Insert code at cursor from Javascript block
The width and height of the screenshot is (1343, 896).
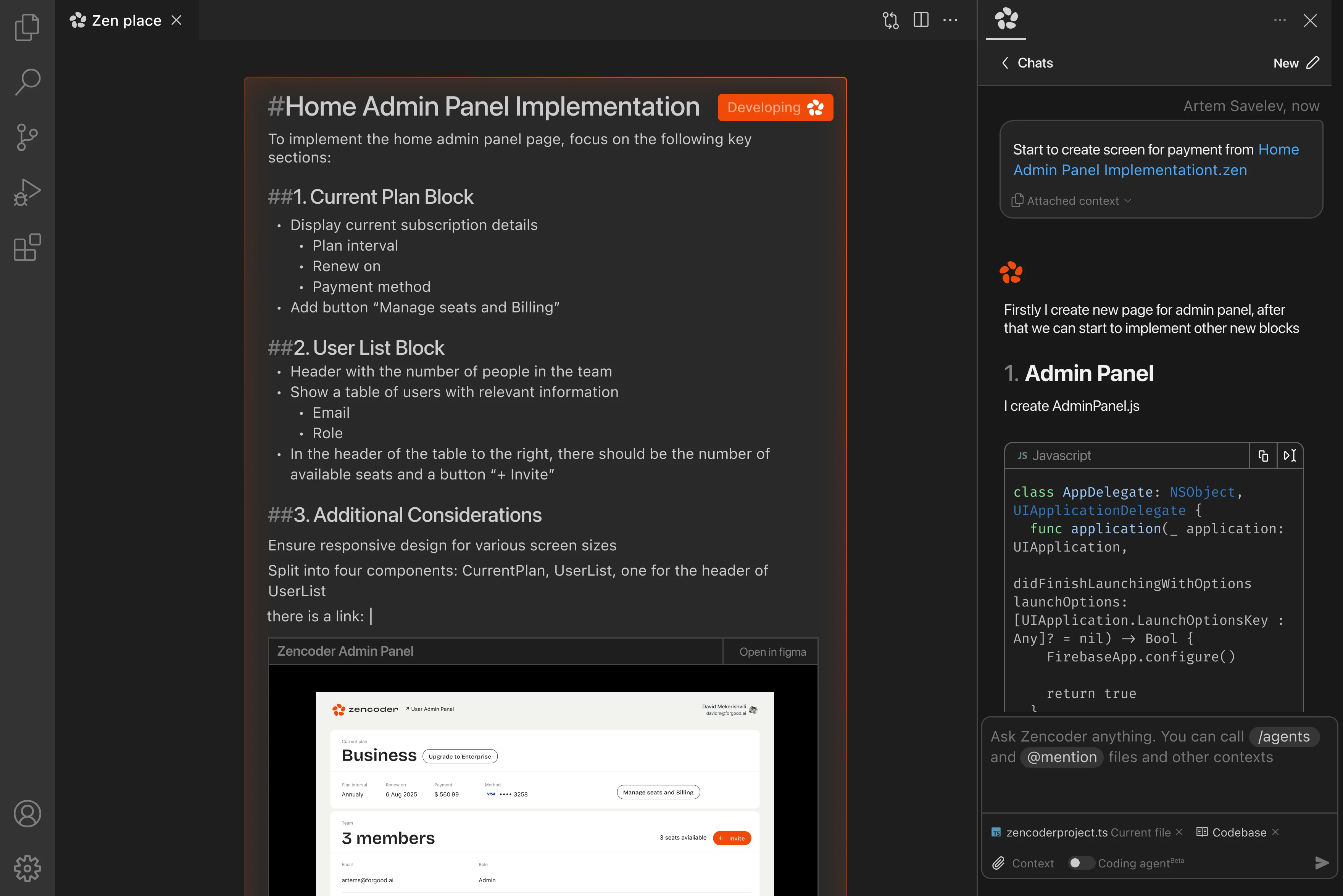tap(1290, 455)
